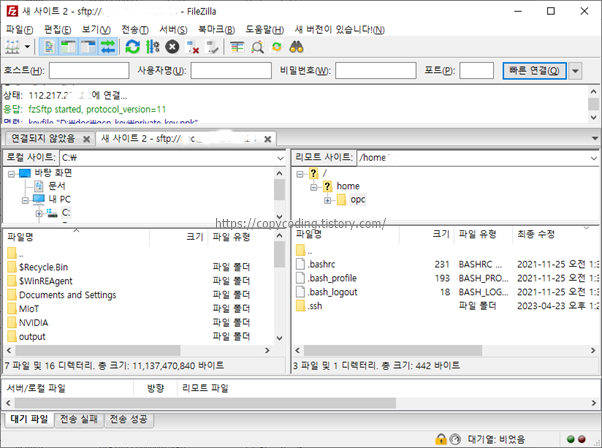
Task: Open 북마크(B) menu
Action: click(x=216, y=30)
